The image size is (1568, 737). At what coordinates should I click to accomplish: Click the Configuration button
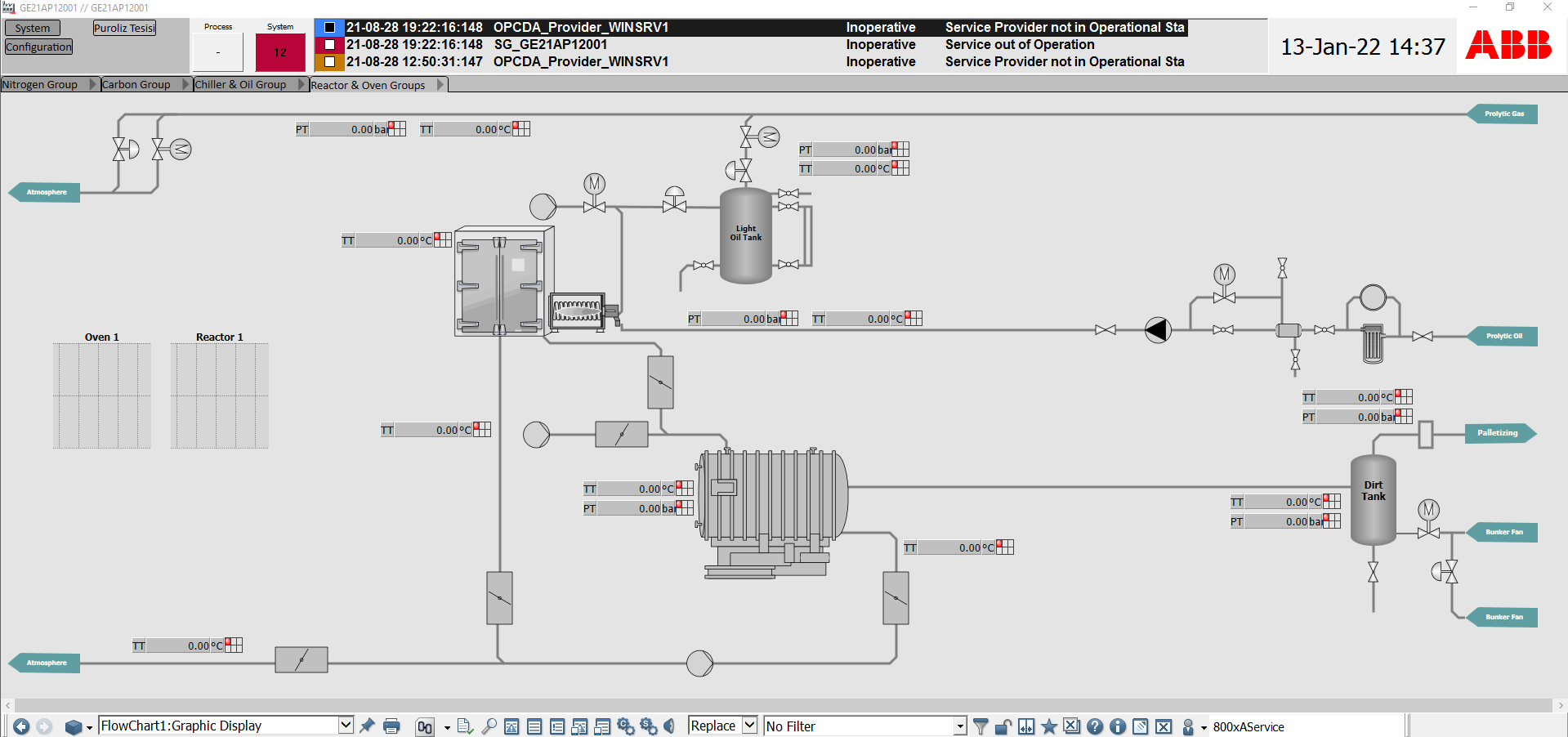[x=38, y=47]
